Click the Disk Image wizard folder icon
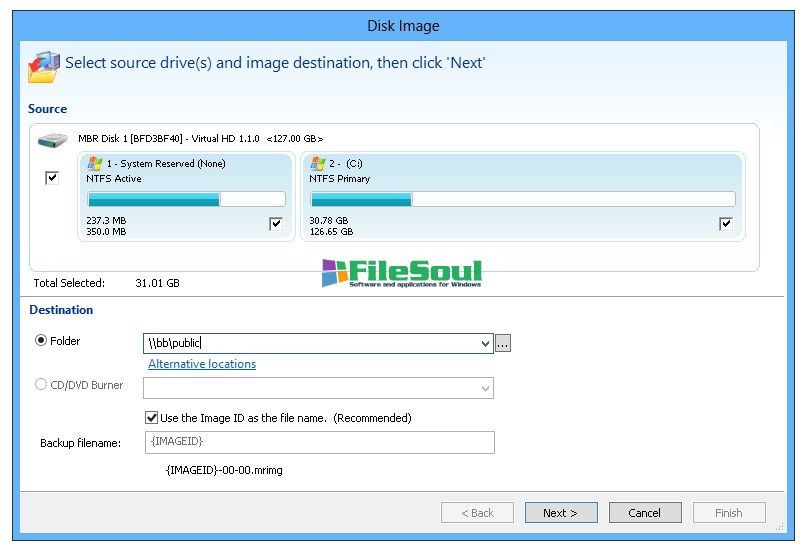Screen dimensions: 806x548 [43, 65]
